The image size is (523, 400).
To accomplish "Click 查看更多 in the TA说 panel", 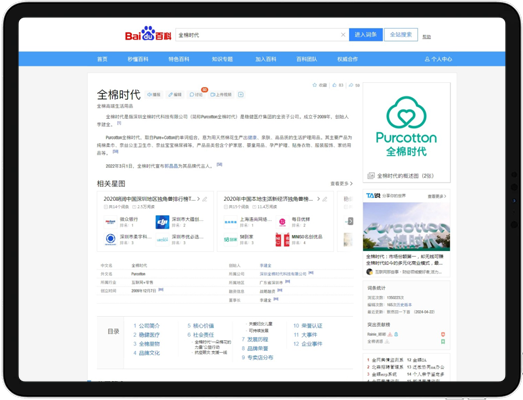I will [437, 196].
